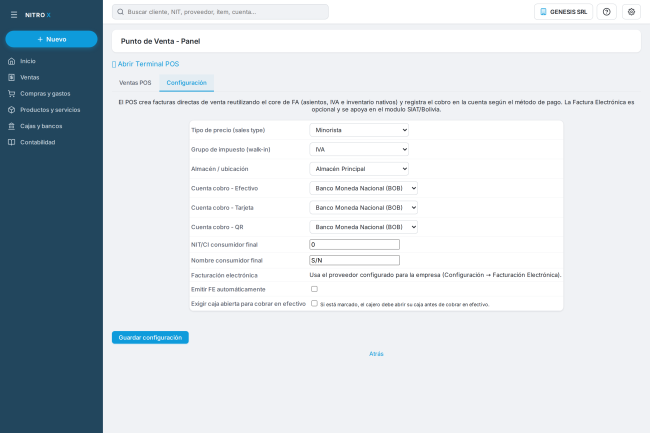Open the help question mark icon
The image size is (650, 433).
pos(606,12)
